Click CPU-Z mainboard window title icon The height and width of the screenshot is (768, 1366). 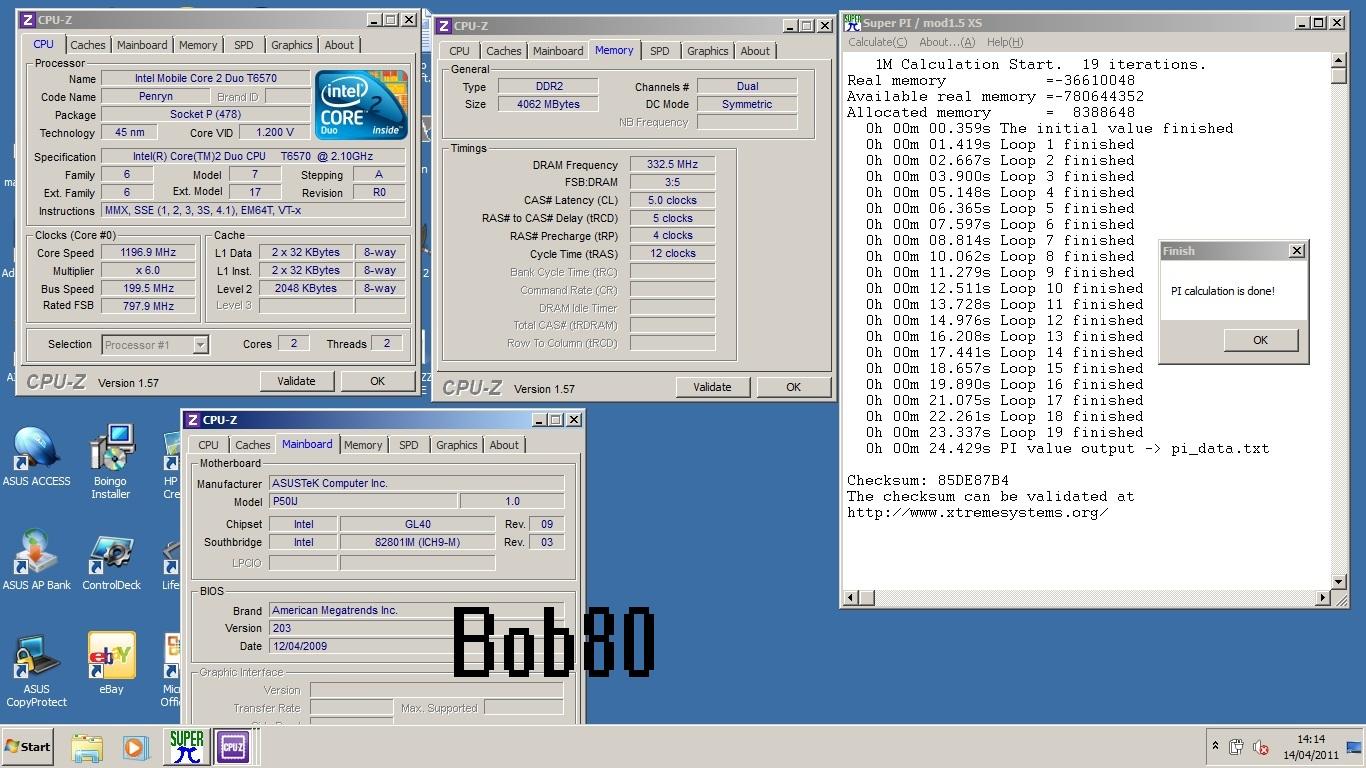click(x=193, y=420)
